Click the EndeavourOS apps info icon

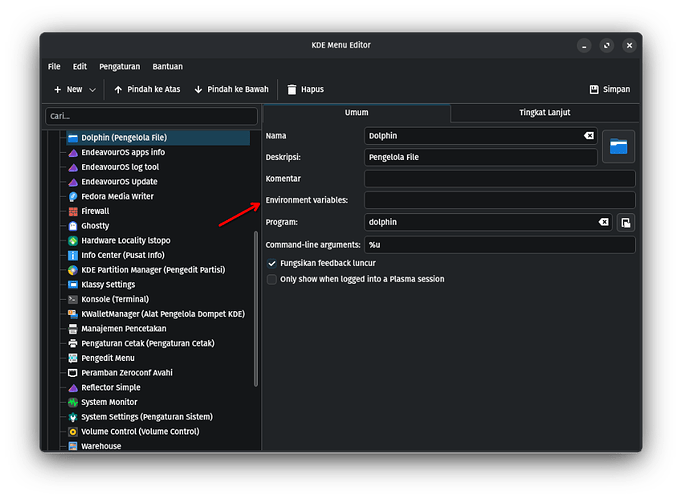pyautogui.click(x=73, y=153)
